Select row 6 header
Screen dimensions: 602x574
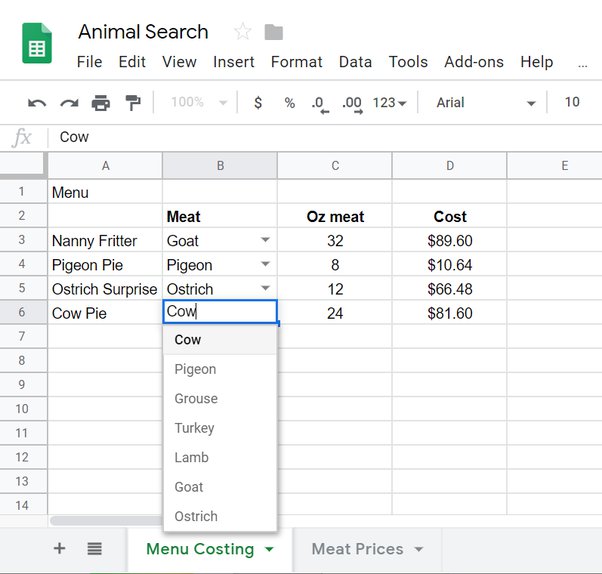(x=23, y=312)
